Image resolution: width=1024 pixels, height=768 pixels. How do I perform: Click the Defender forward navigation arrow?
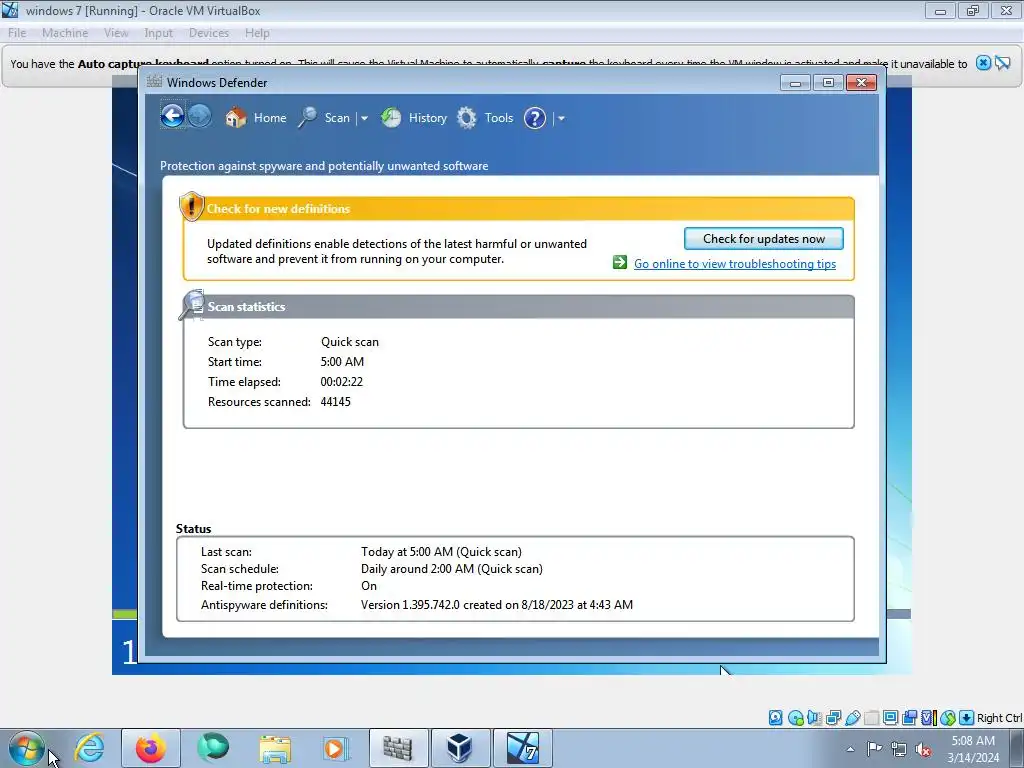(x=200, y=117)
